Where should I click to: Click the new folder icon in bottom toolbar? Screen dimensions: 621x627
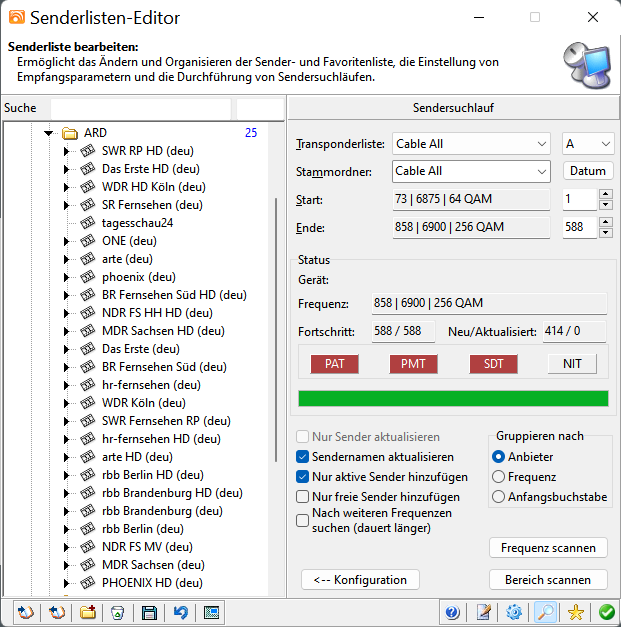pyautogui.click(x=88, y=612)
